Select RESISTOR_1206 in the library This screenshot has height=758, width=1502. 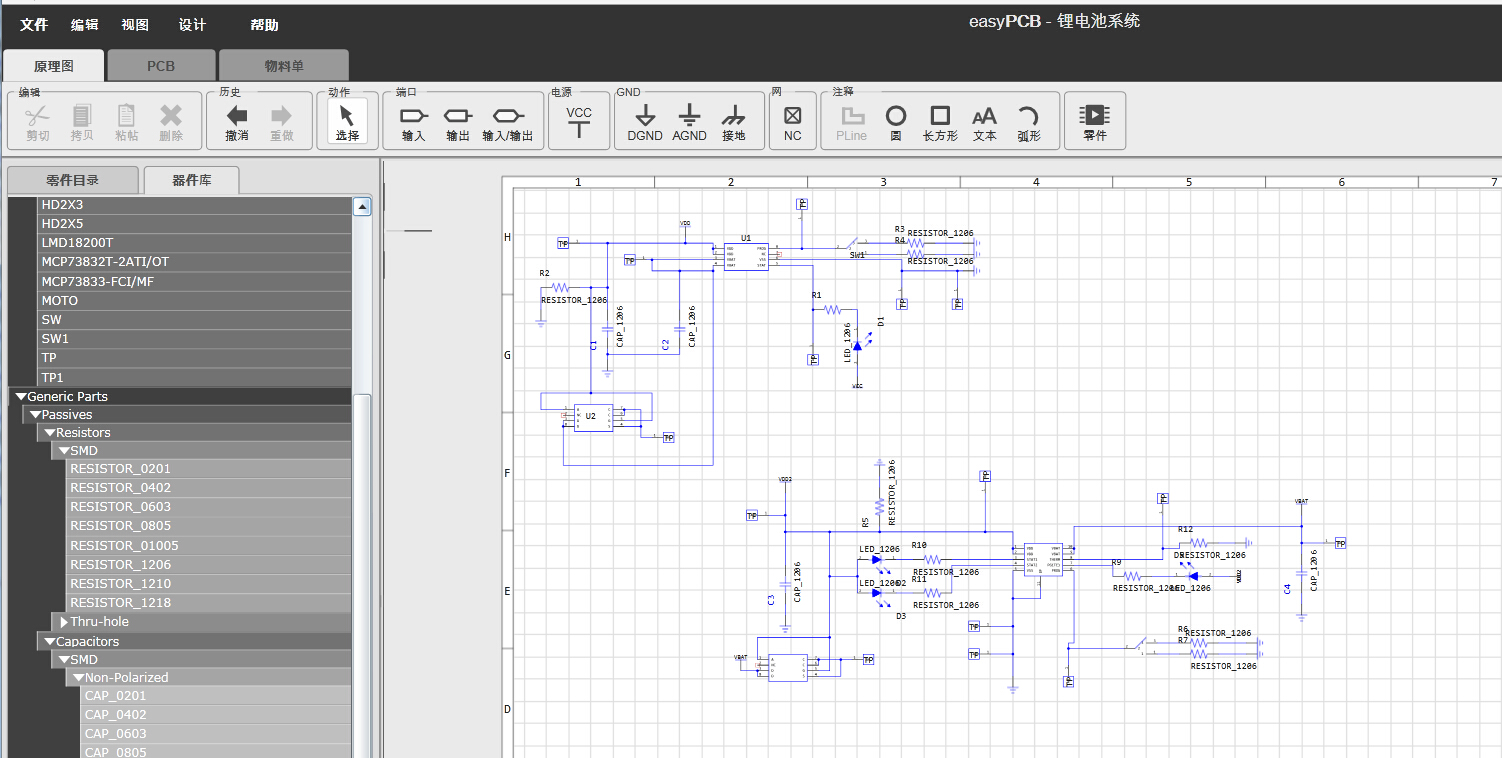(x=209, y=565)
